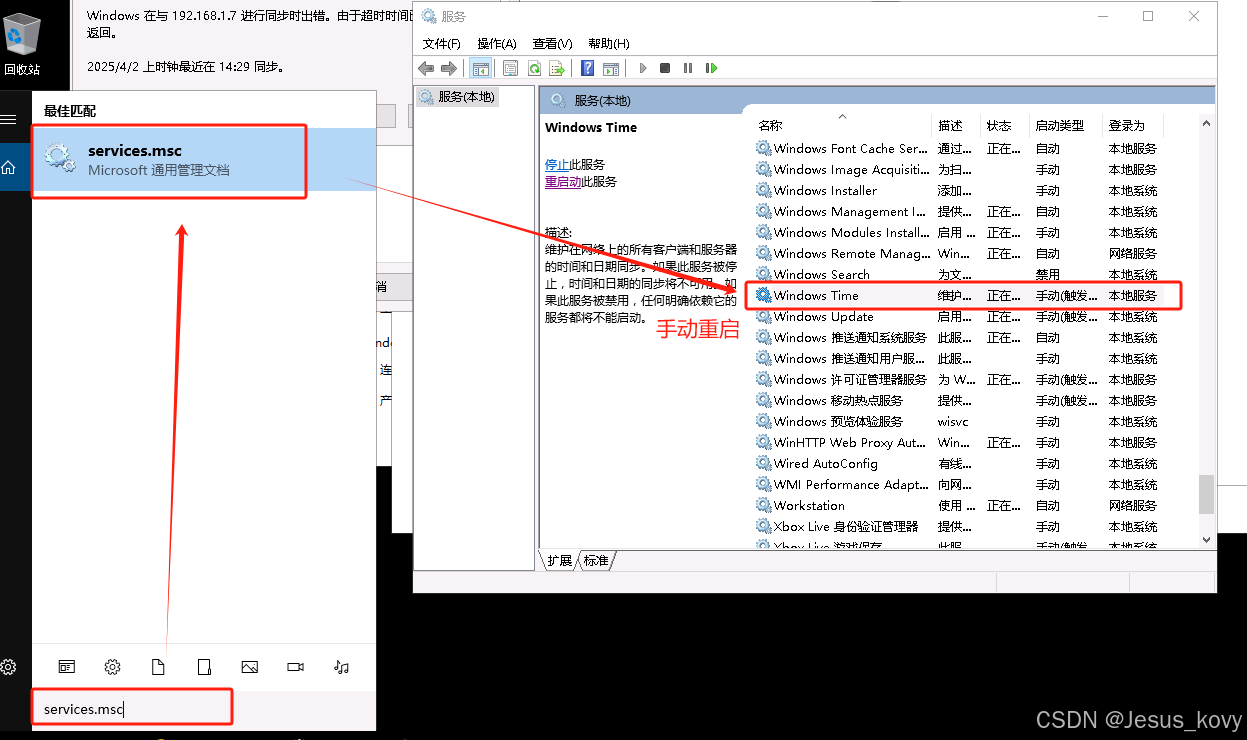Filter search by Music icon
This screenshot has height=740, width=1247.
341,667
